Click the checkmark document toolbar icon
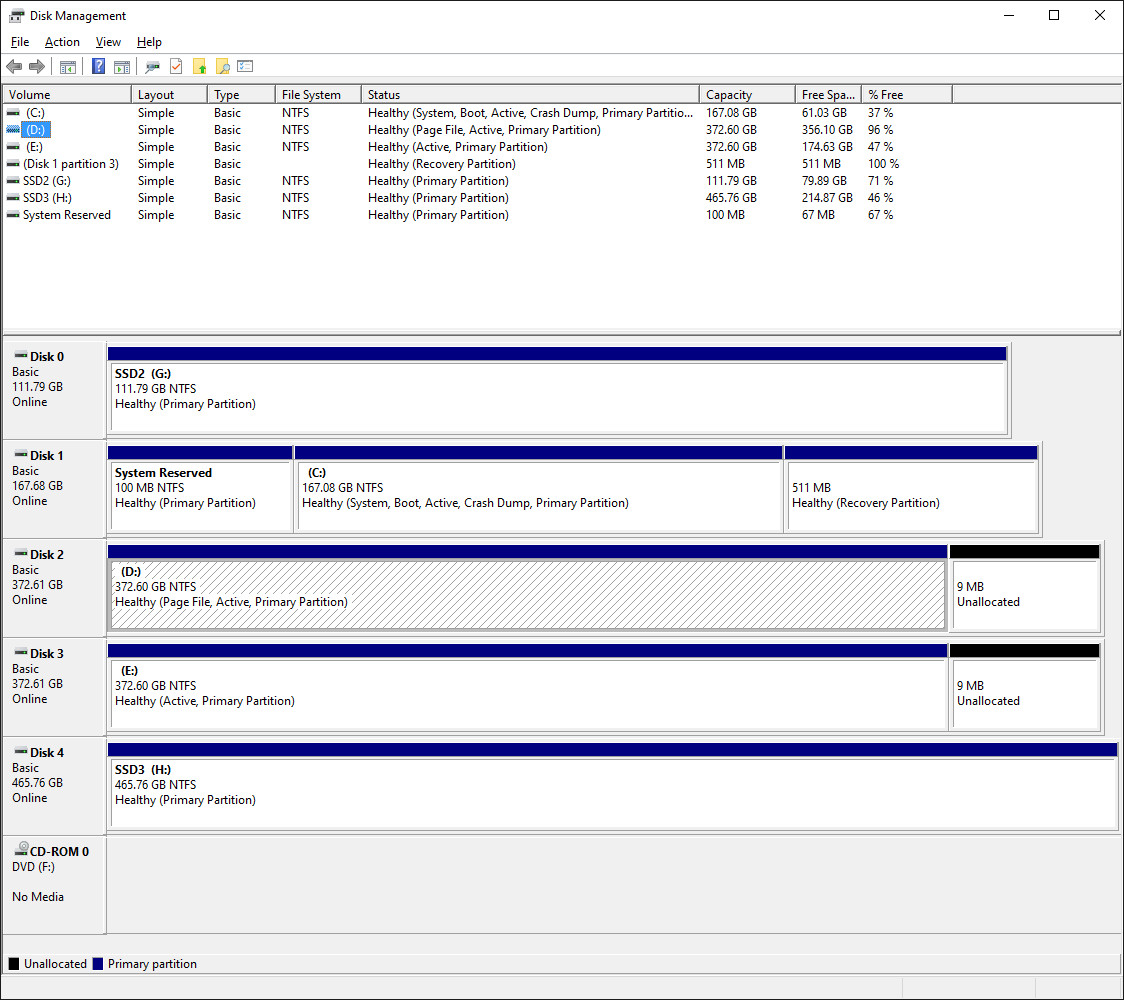 [176, 67]
